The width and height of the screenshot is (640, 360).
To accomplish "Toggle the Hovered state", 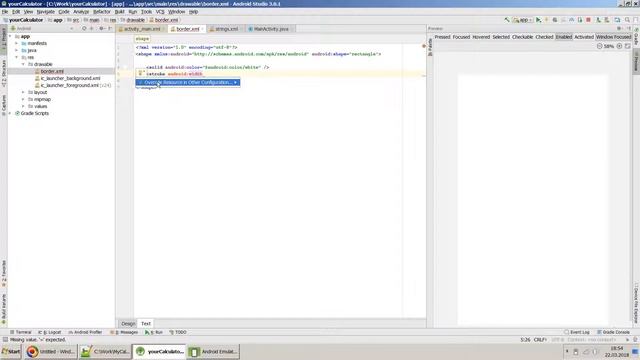I will point(481,37).
